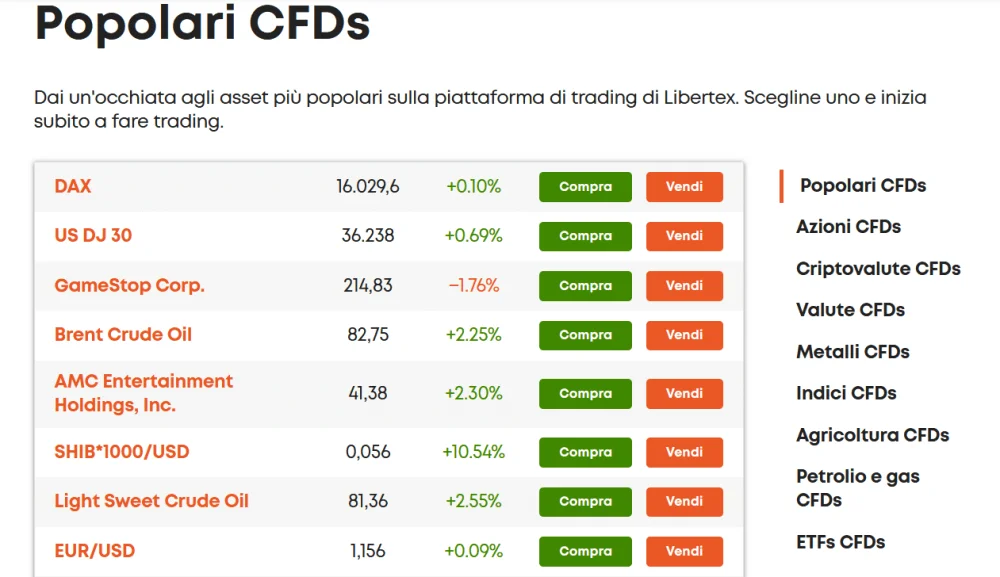
Task: Select Petrolio e gas CFDs category
Action: [858, 488]
